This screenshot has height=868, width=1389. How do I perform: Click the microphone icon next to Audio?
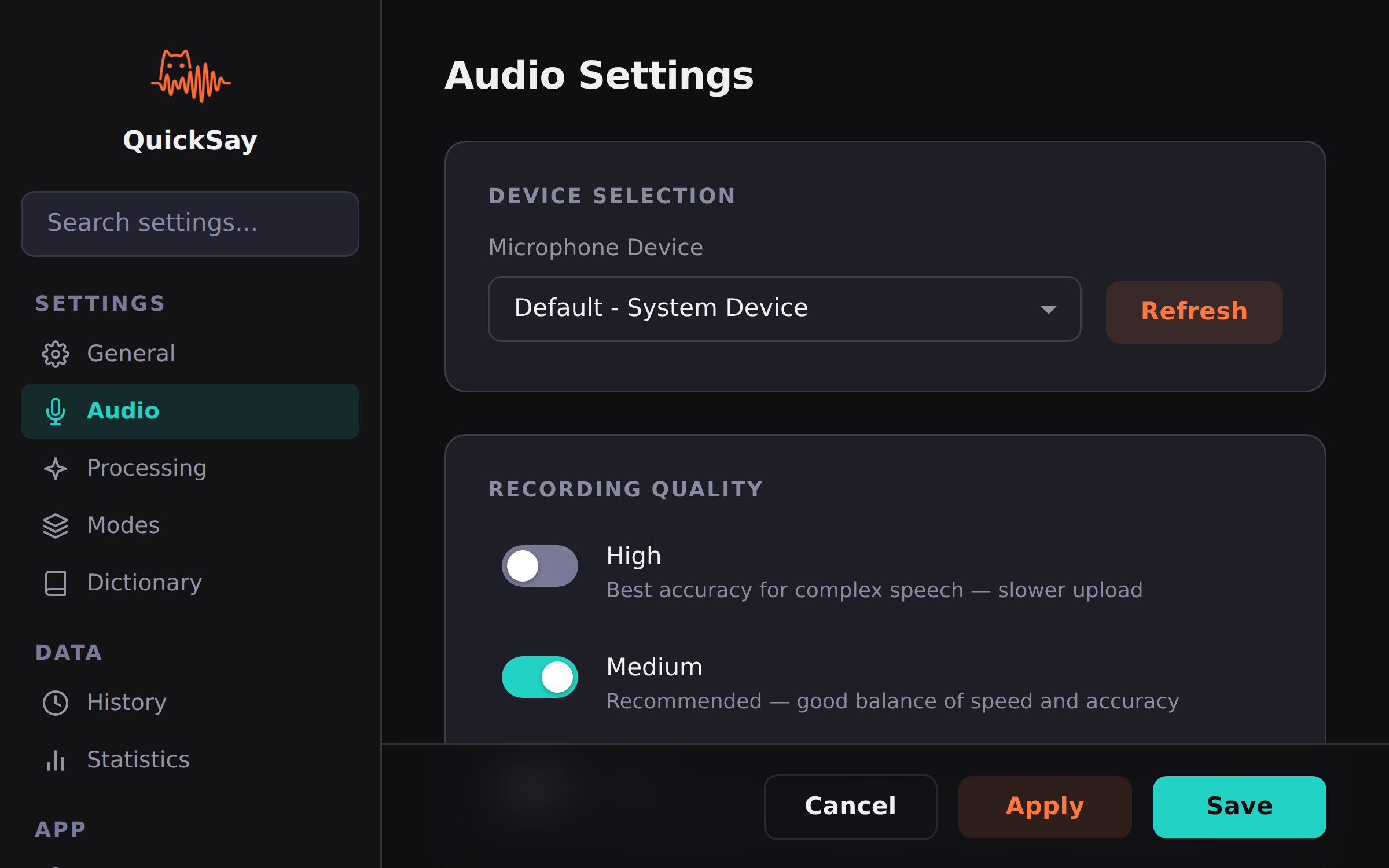(x=56, y=411)
